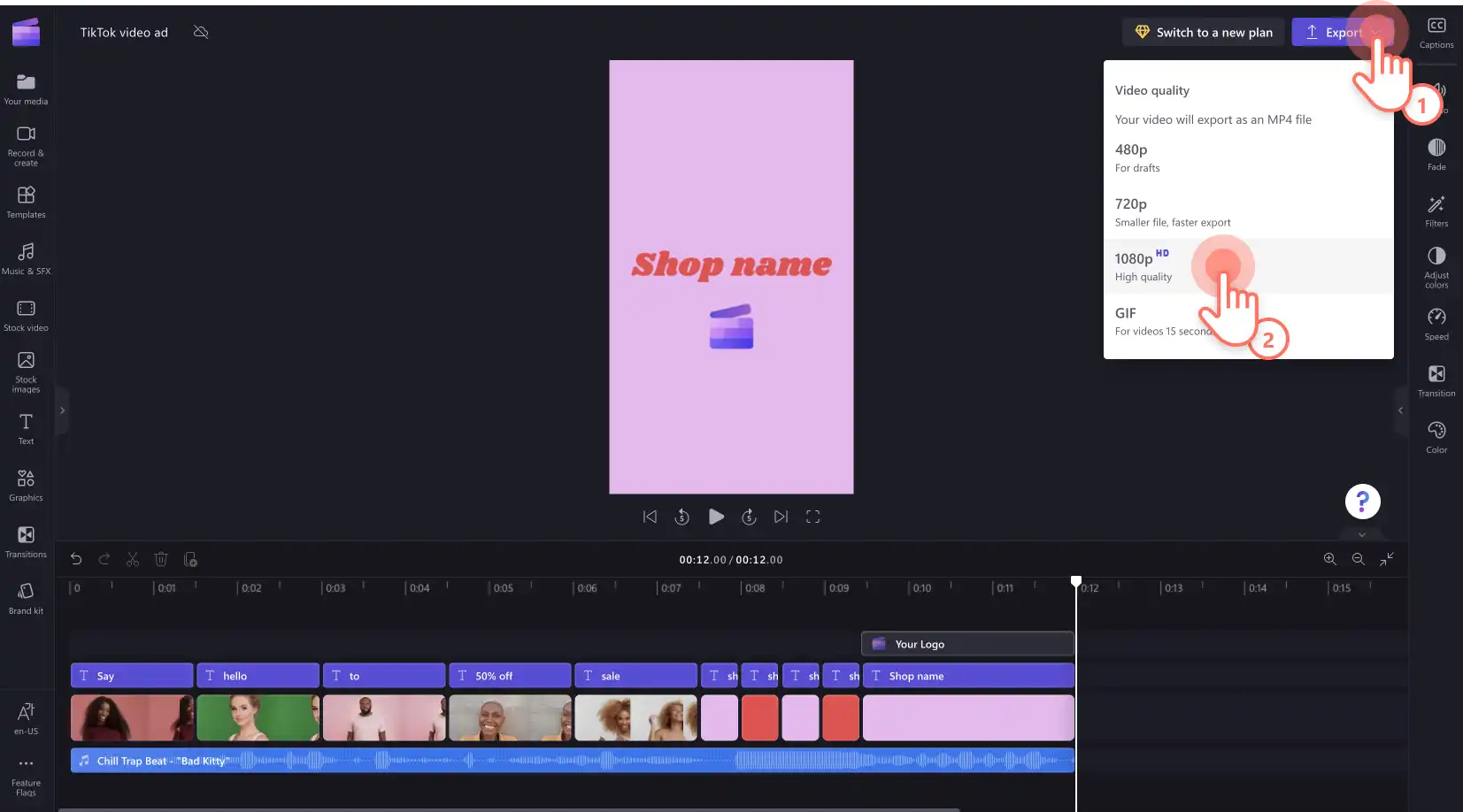Click Switch to a new plan

pyautogui.click(x=1204, y=32)
